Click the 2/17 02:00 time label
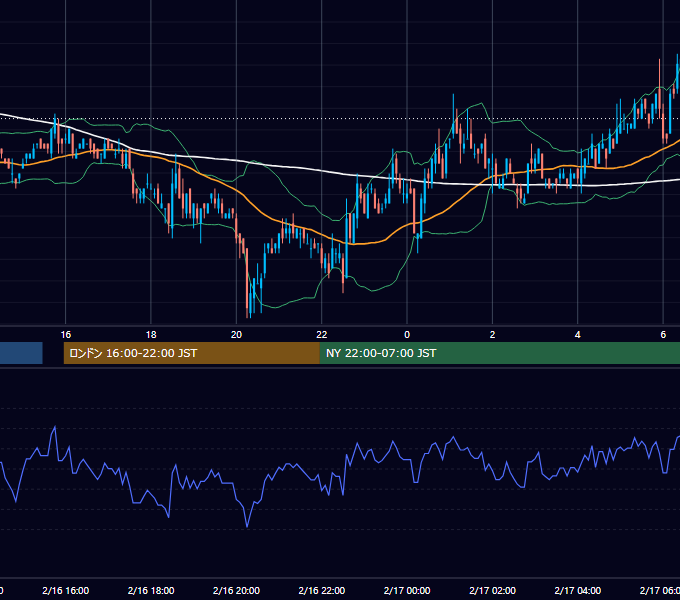This screenshot has width=680, height=600. coord(492,590)
